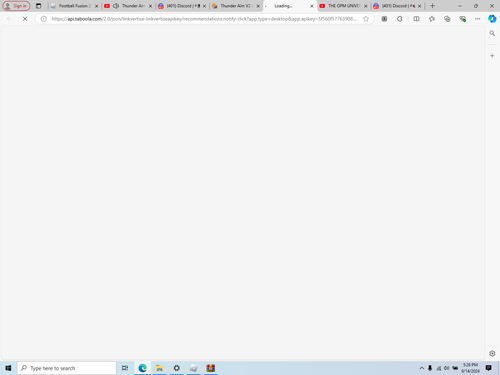Close the first Discord tab

[x=204, y=6]
